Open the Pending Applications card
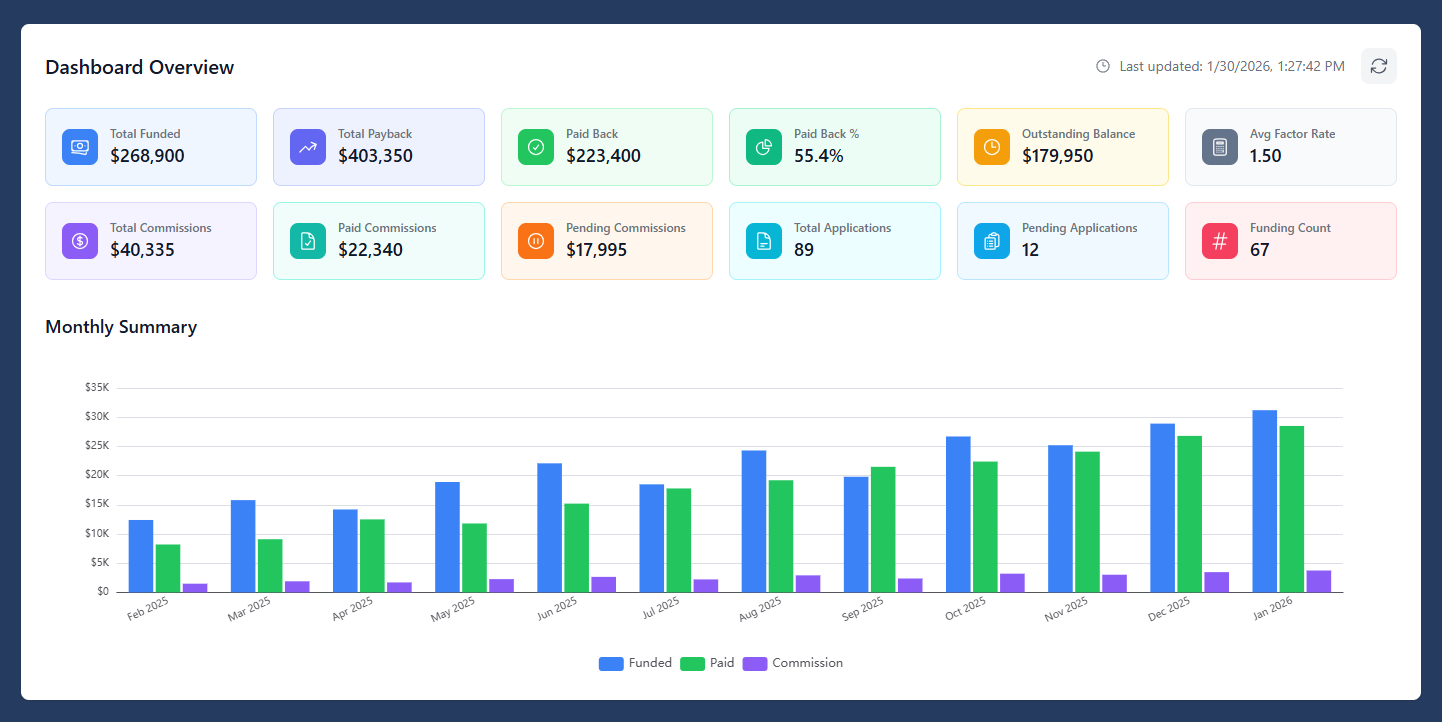 (1063, 240)
